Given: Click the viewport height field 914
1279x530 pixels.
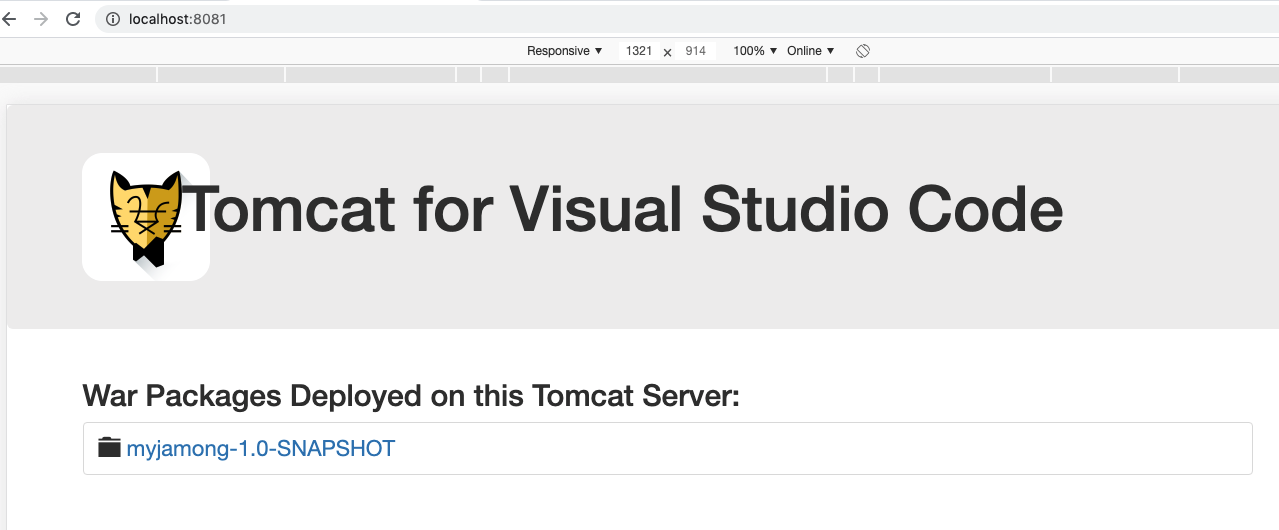Looking at the screenshot, I should 695,51.
